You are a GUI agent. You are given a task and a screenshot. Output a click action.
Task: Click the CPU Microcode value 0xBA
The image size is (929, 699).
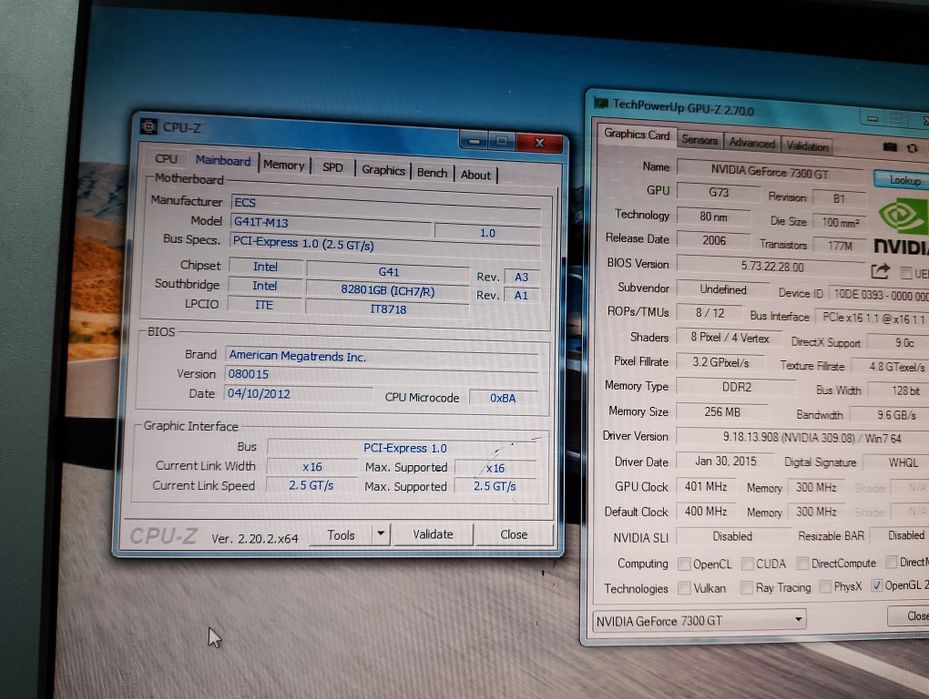tap(502, 398)
